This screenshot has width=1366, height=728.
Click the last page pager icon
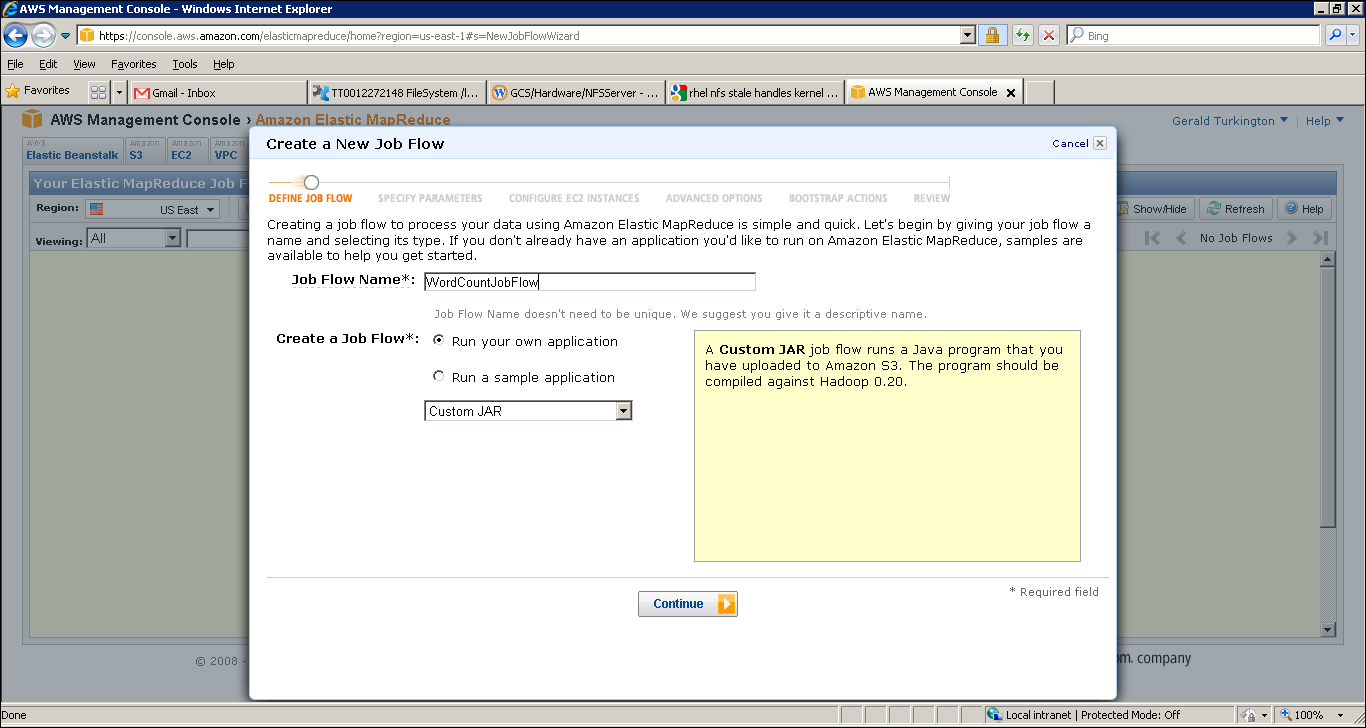(1320, 238)
